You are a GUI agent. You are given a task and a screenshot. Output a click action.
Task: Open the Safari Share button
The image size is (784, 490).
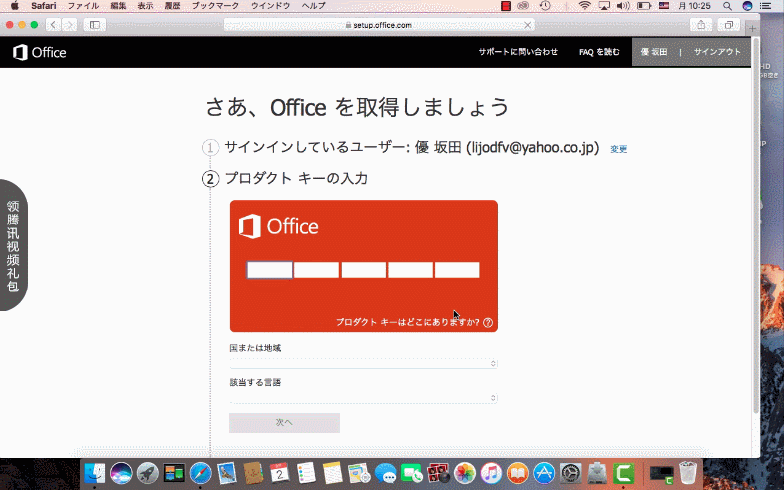click(x=701, y=24)
